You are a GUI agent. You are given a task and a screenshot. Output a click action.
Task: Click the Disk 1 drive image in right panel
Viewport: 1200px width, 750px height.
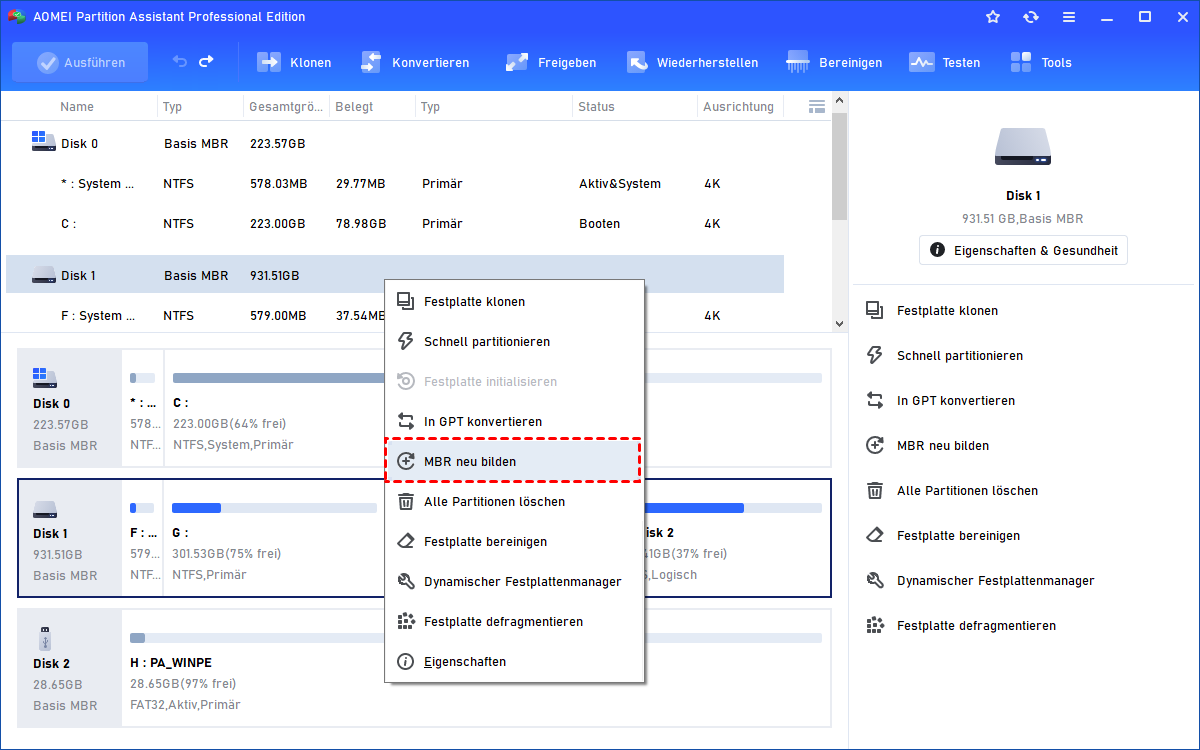click(1023, 146)
